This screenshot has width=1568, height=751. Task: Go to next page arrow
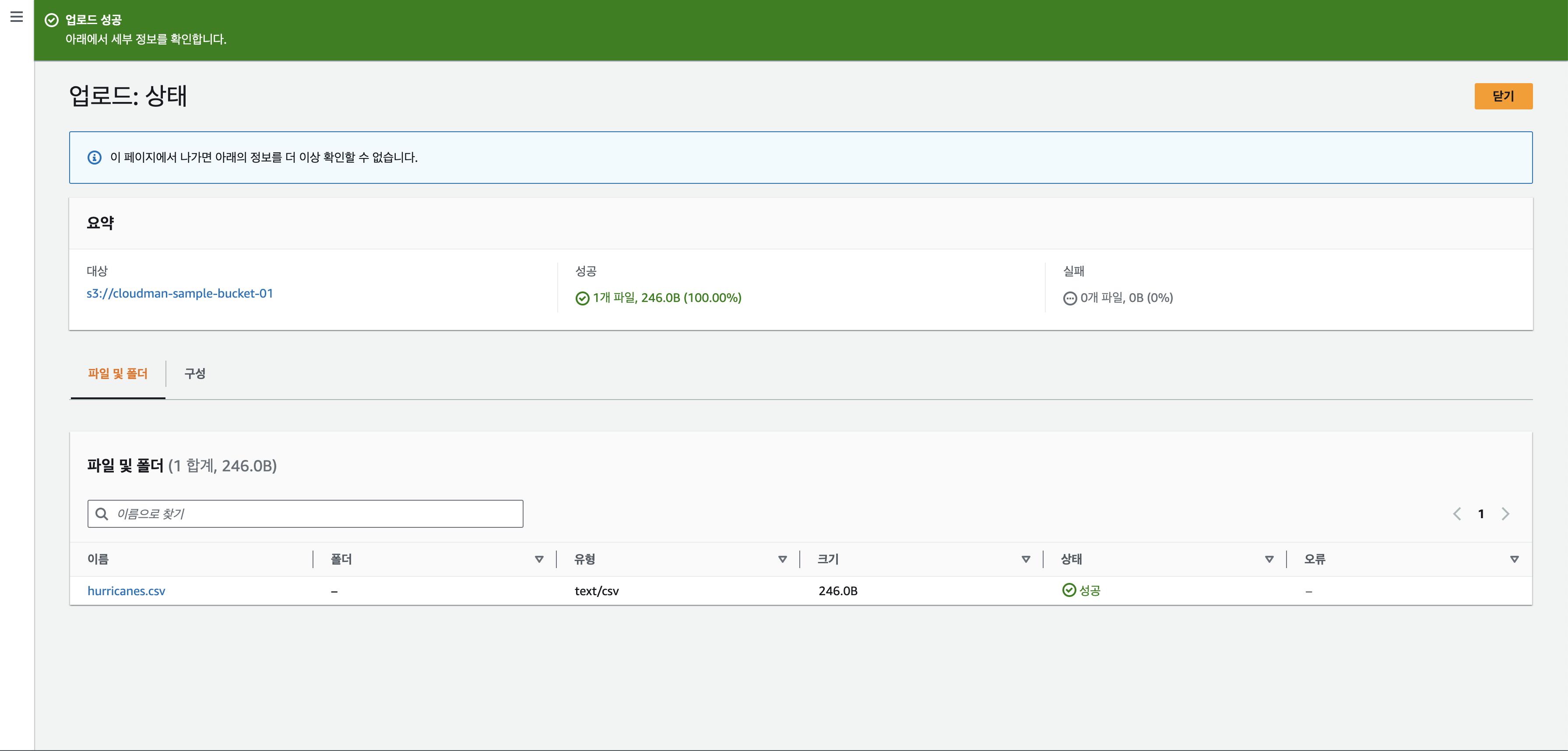coord(1505,514)
